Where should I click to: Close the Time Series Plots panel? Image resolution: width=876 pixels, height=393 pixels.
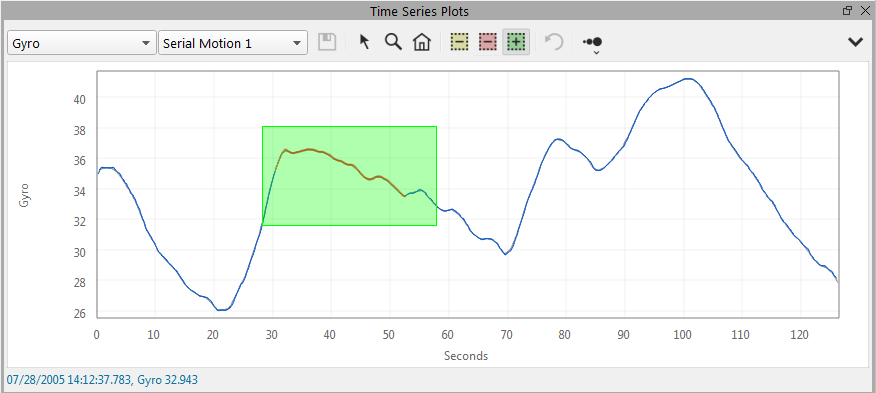click(864, 10)
